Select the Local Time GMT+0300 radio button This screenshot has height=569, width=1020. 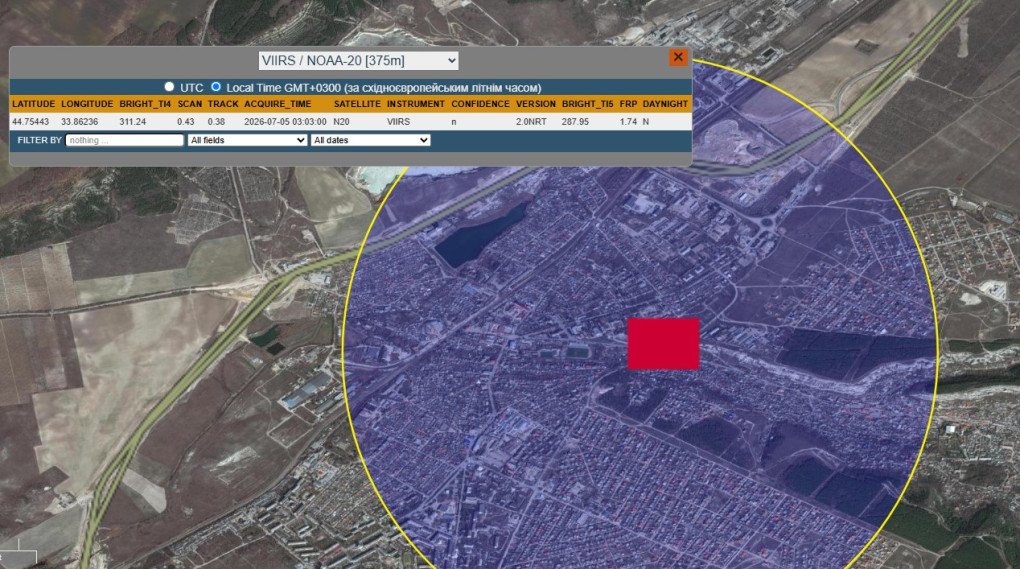[x=216, y=86]
